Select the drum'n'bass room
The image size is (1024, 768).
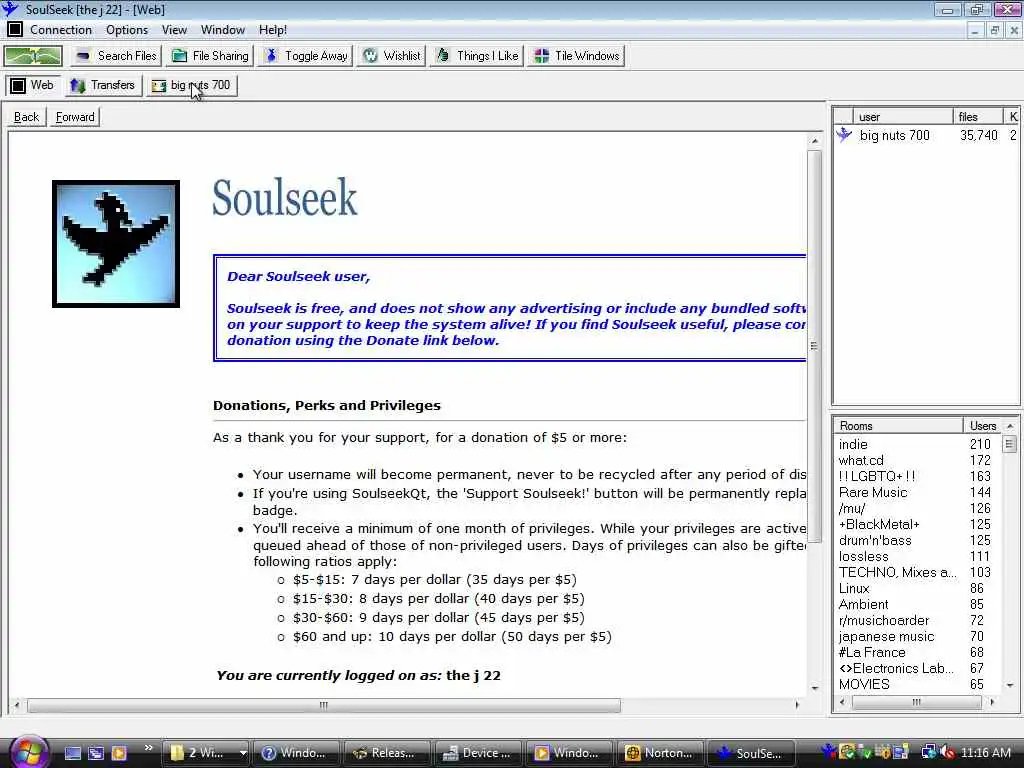pyautogui.click(x=918, y=540)
